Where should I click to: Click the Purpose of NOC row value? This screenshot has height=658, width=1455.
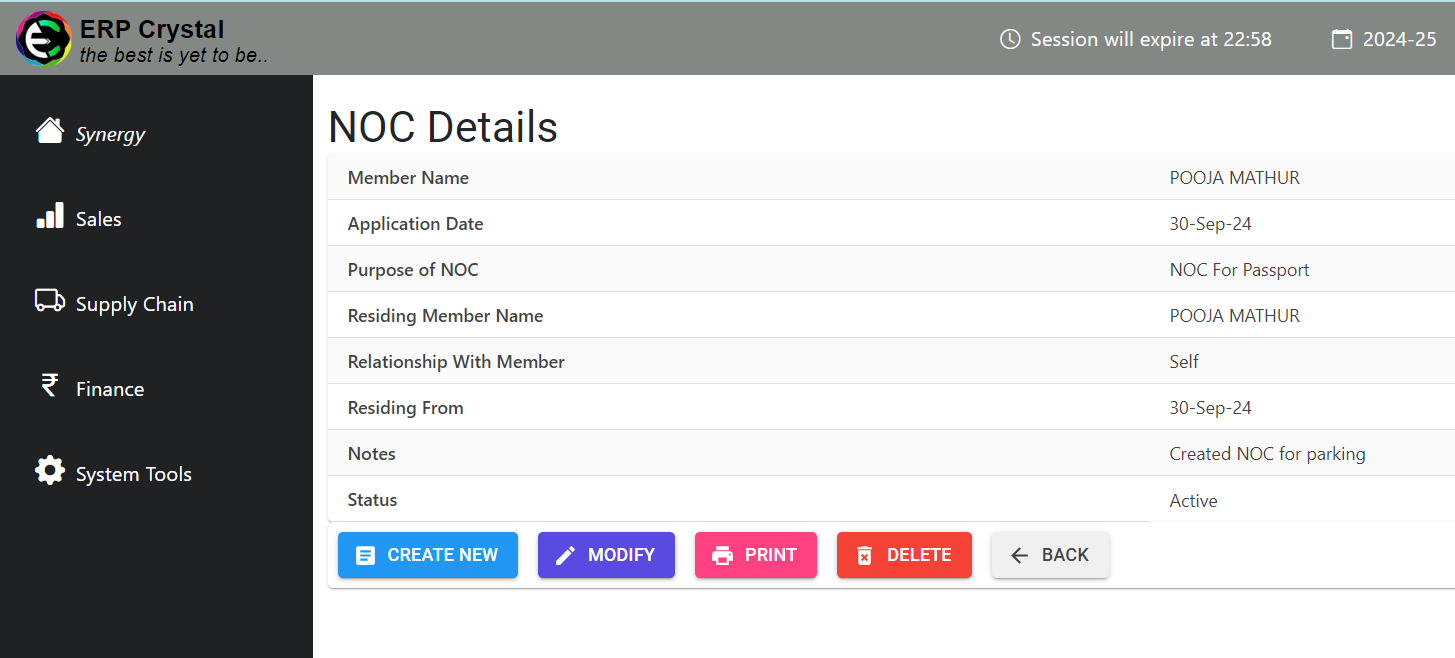(x=1239, y=269)
